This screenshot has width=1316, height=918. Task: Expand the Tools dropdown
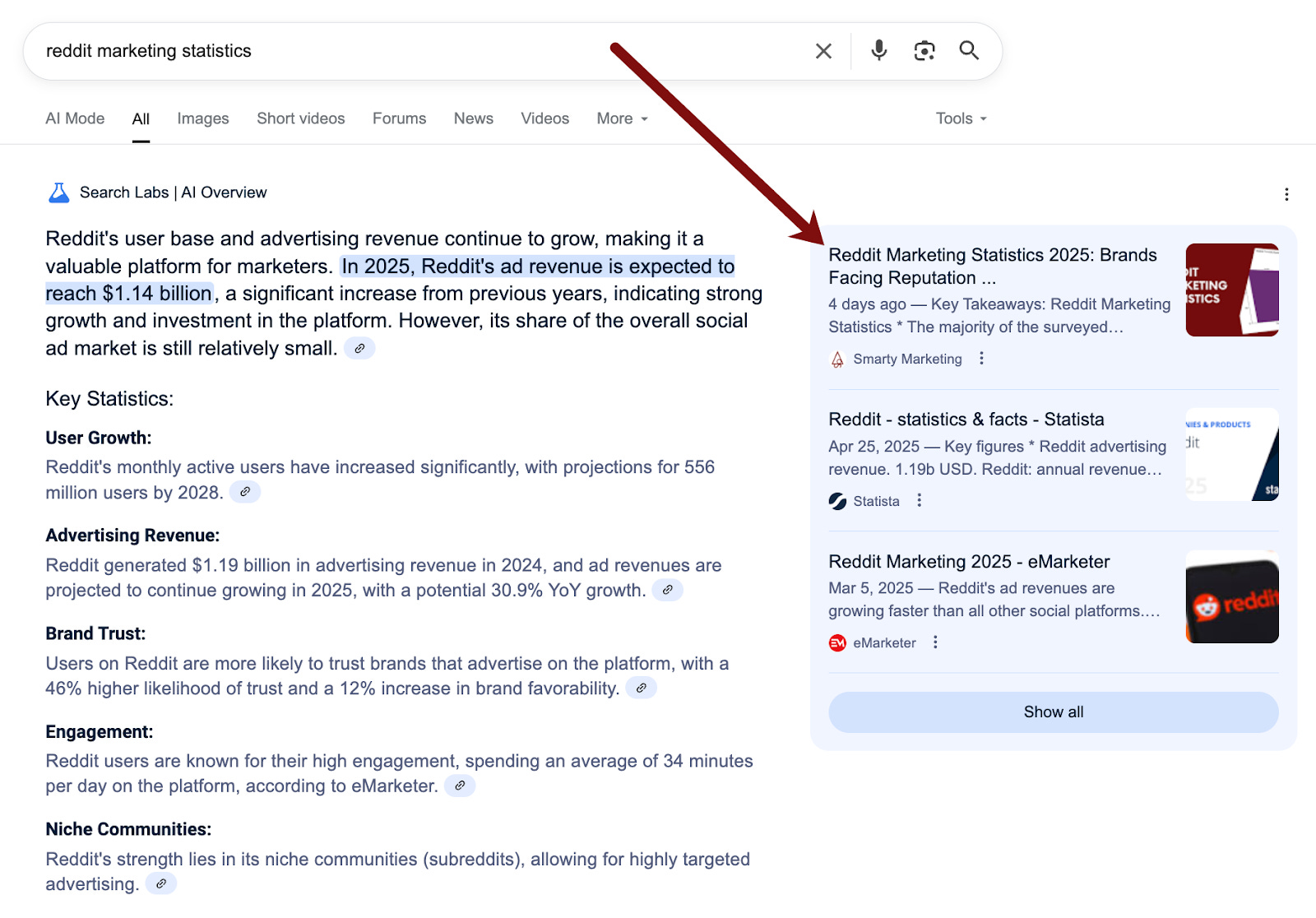pos(961,118)
